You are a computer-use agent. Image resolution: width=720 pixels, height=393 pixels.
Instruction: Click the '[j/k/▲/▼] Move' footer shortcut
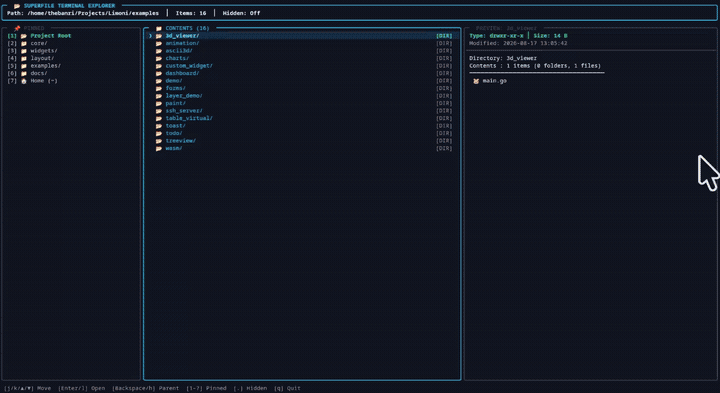(x=28, y=388)
